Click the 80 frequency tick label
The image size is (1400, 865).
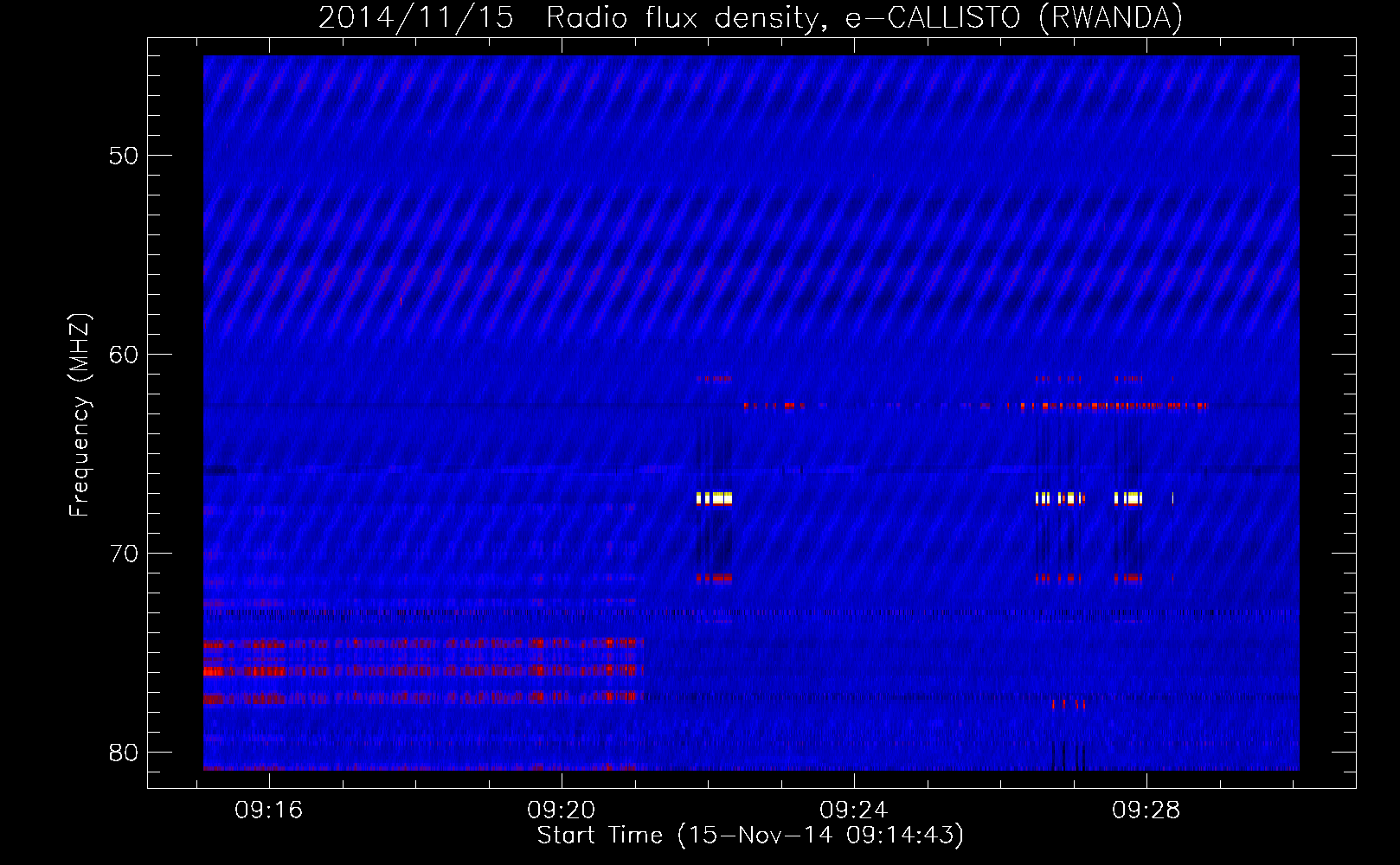(124, 753)
